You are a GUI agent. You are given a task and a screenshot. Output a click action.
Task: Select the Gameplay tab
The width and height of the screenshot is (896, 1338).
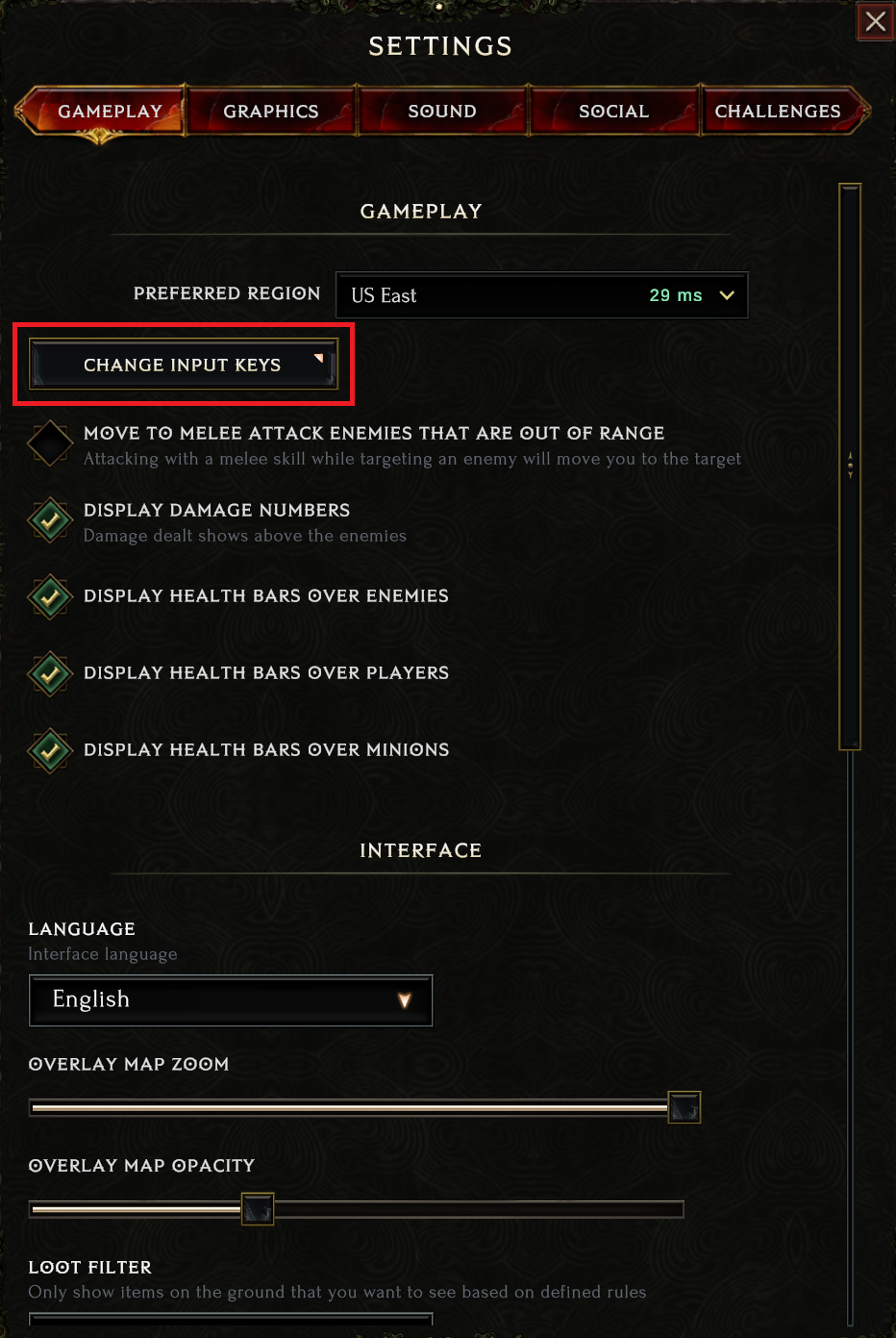[110, 112]
